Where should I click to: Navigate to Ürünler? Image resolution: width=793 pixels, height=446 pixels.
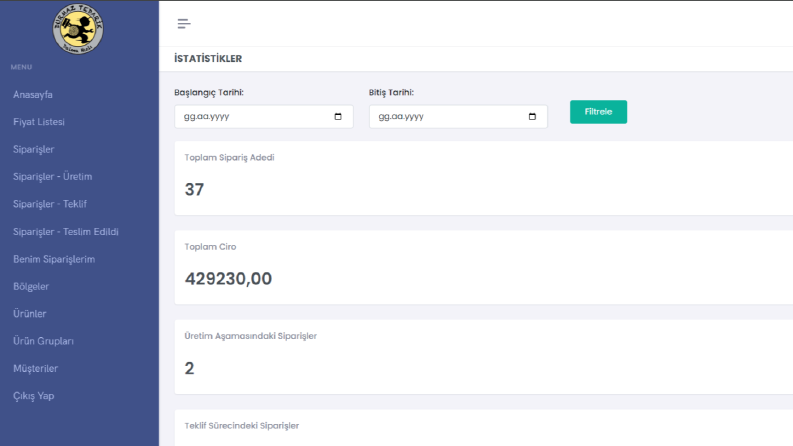pyautogui.click(x=29, y=314)
